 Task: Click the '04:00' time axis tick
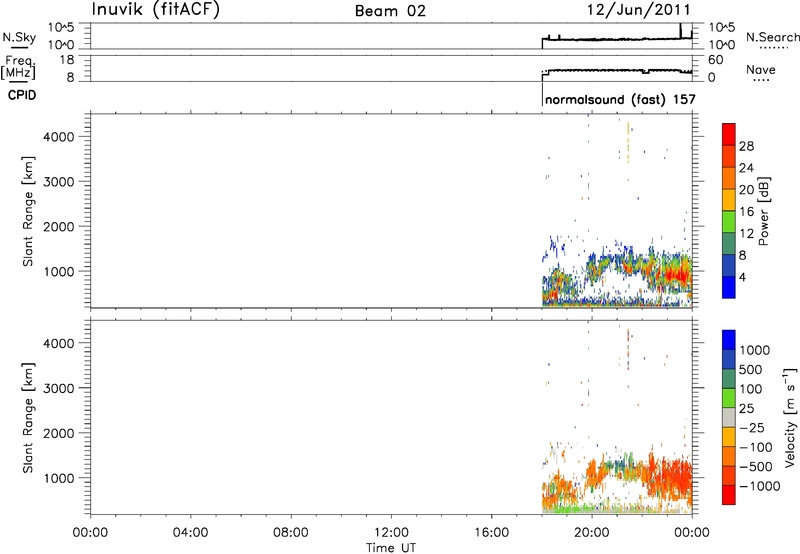[x=191, y=533]
